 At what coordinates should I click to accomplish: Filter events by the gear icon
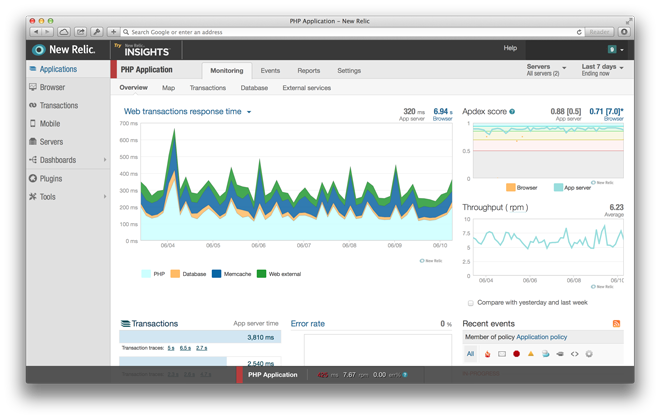pyautogui.click(x=589, y=354)
